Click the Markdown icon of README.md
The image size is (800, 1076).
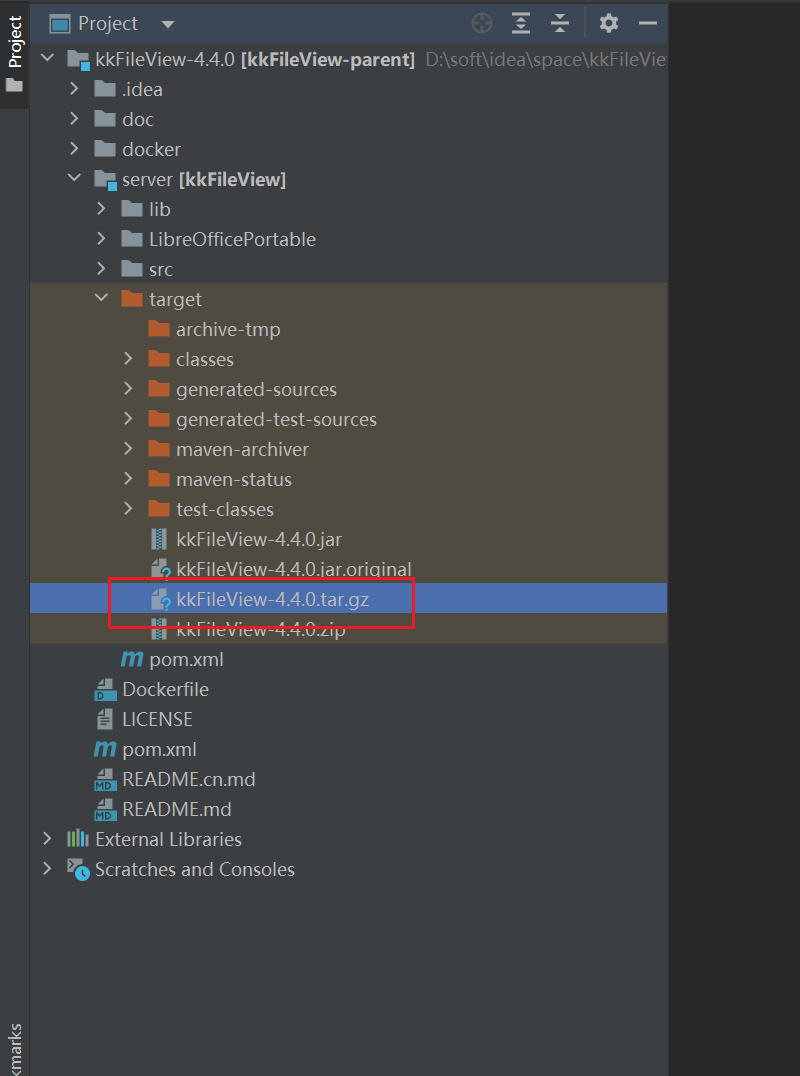pyautogui.click(x=105, y=809)
